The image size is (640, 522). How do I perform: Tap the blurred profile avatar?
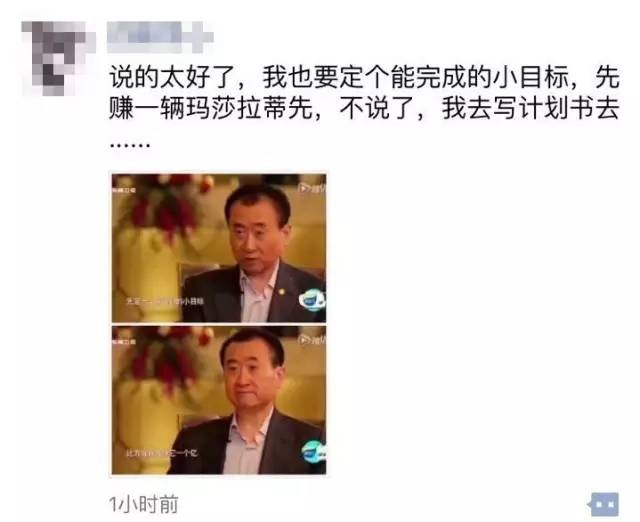click(57, 58)
